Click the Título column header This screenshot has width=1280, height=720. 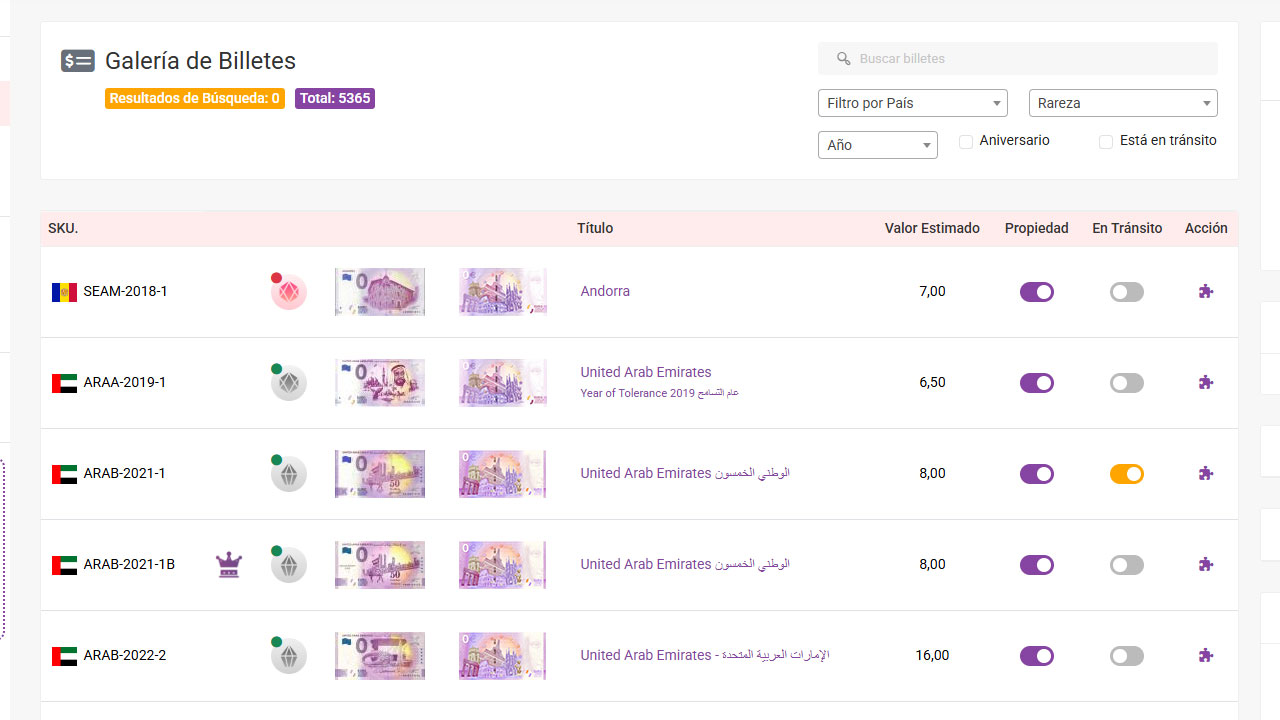pos(595,228)
